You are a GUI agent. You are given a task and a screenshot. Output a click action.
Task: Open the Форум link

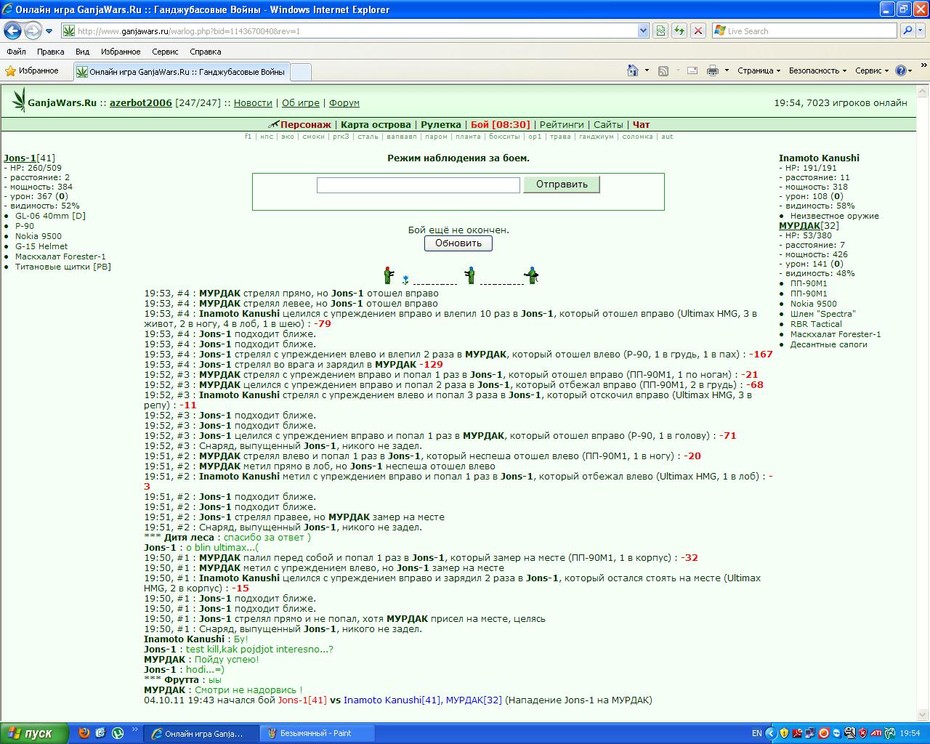tap(344, 103)
